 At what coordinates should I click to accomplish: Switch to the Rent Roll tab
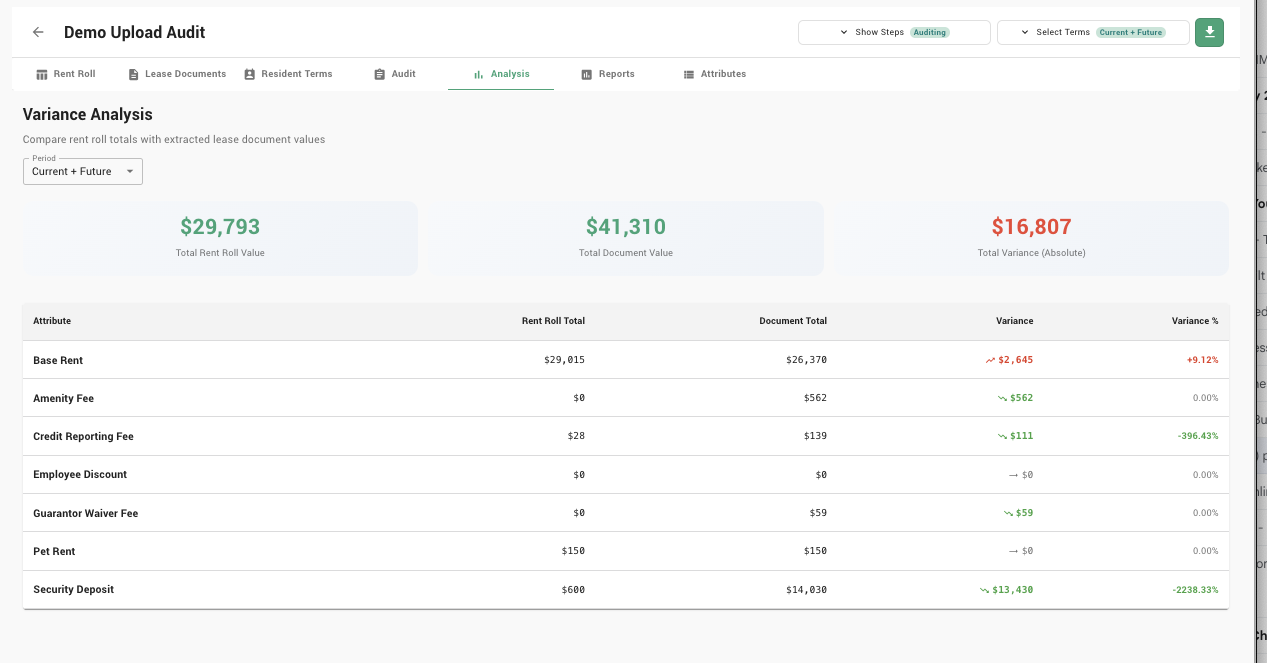[x=66, y=74]
